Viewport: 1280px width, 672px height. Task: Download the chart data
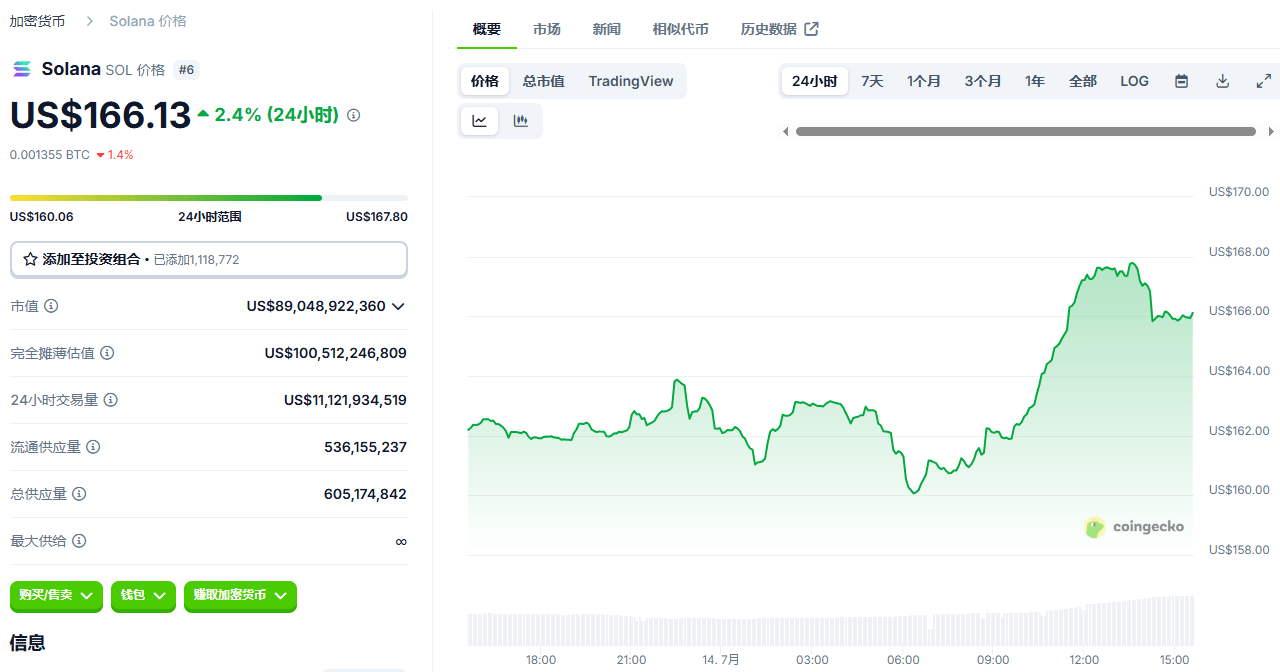point(1222,81)
